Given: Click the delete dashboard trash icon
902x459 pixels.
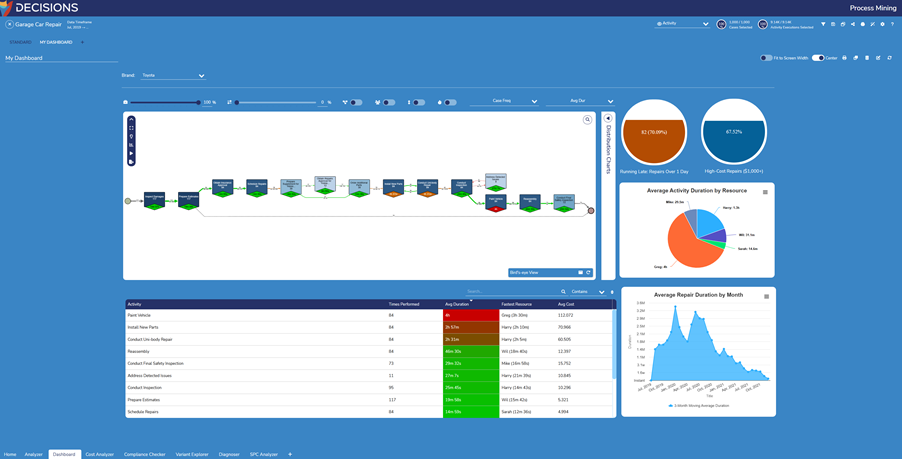Looking at the screenshot, I should coord(867,58).
